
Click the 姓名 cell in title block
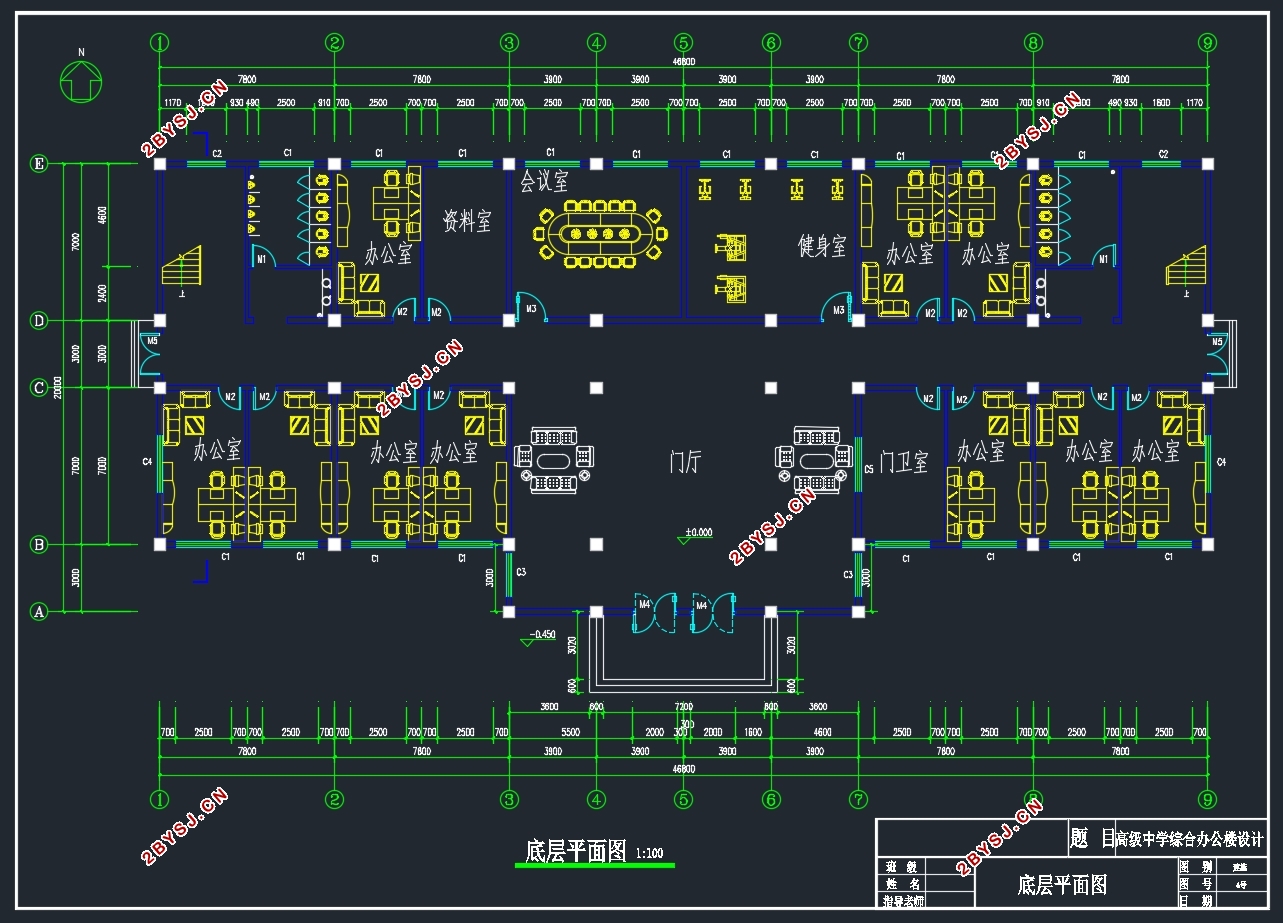point(901,884)
